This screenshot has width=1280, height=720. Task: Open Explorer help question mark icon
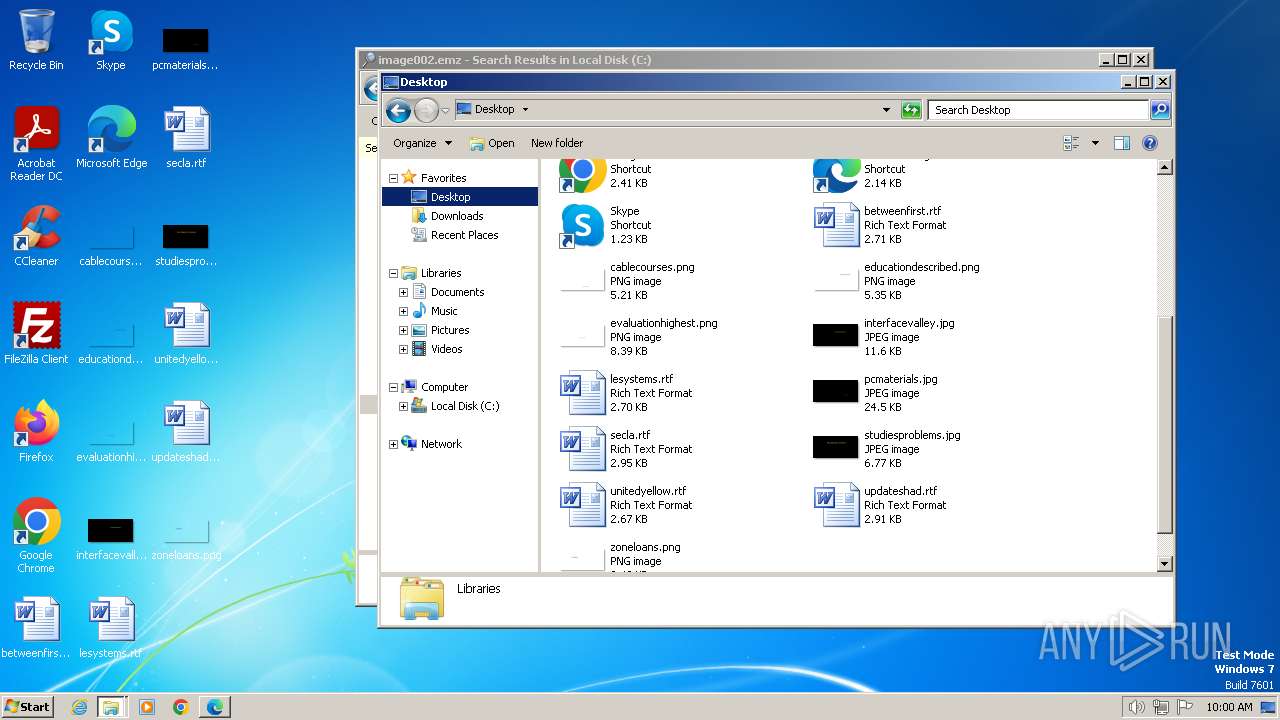click(1150, 143)
